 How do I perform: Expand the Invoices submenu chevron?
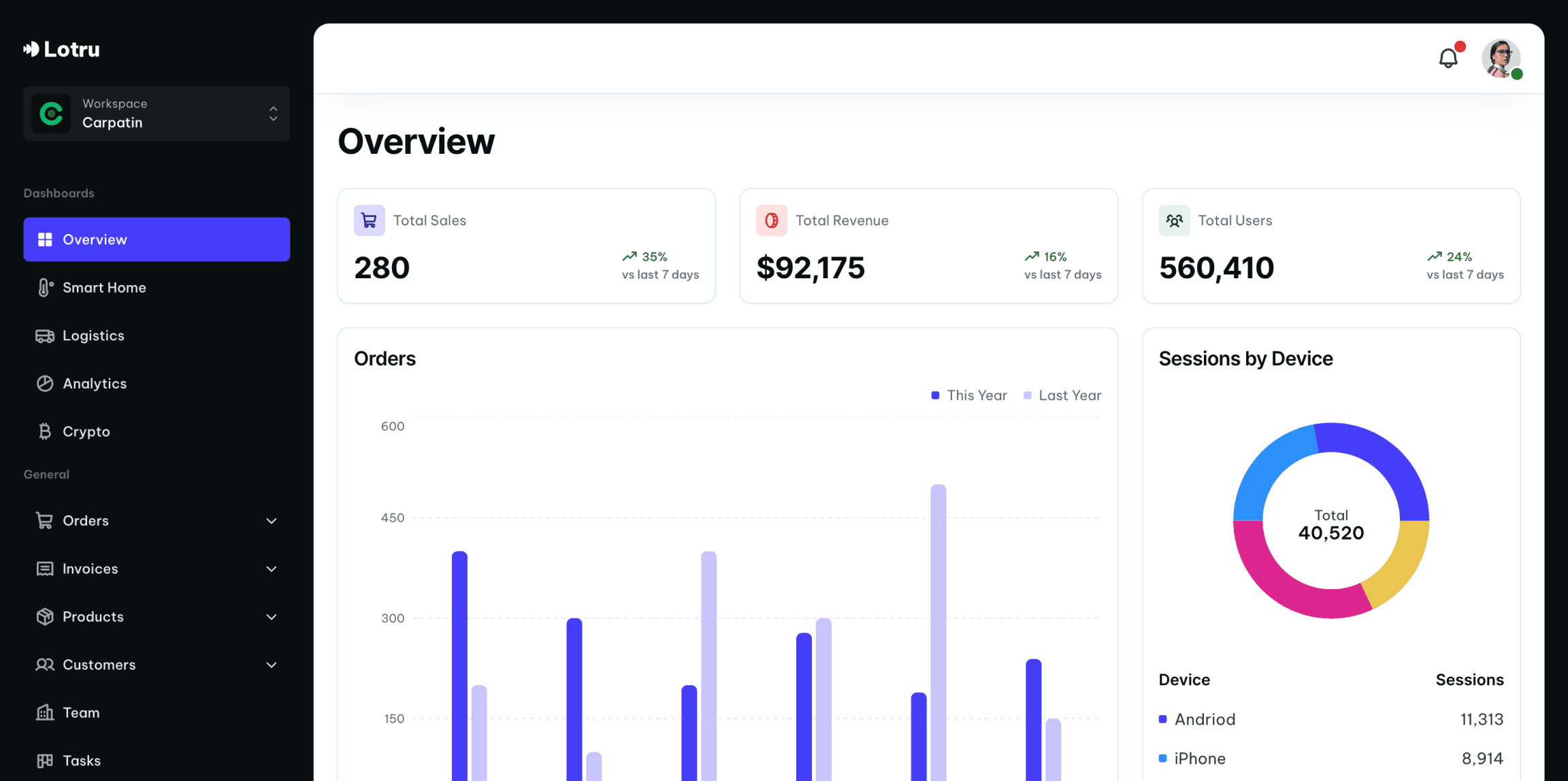[271, 569]
